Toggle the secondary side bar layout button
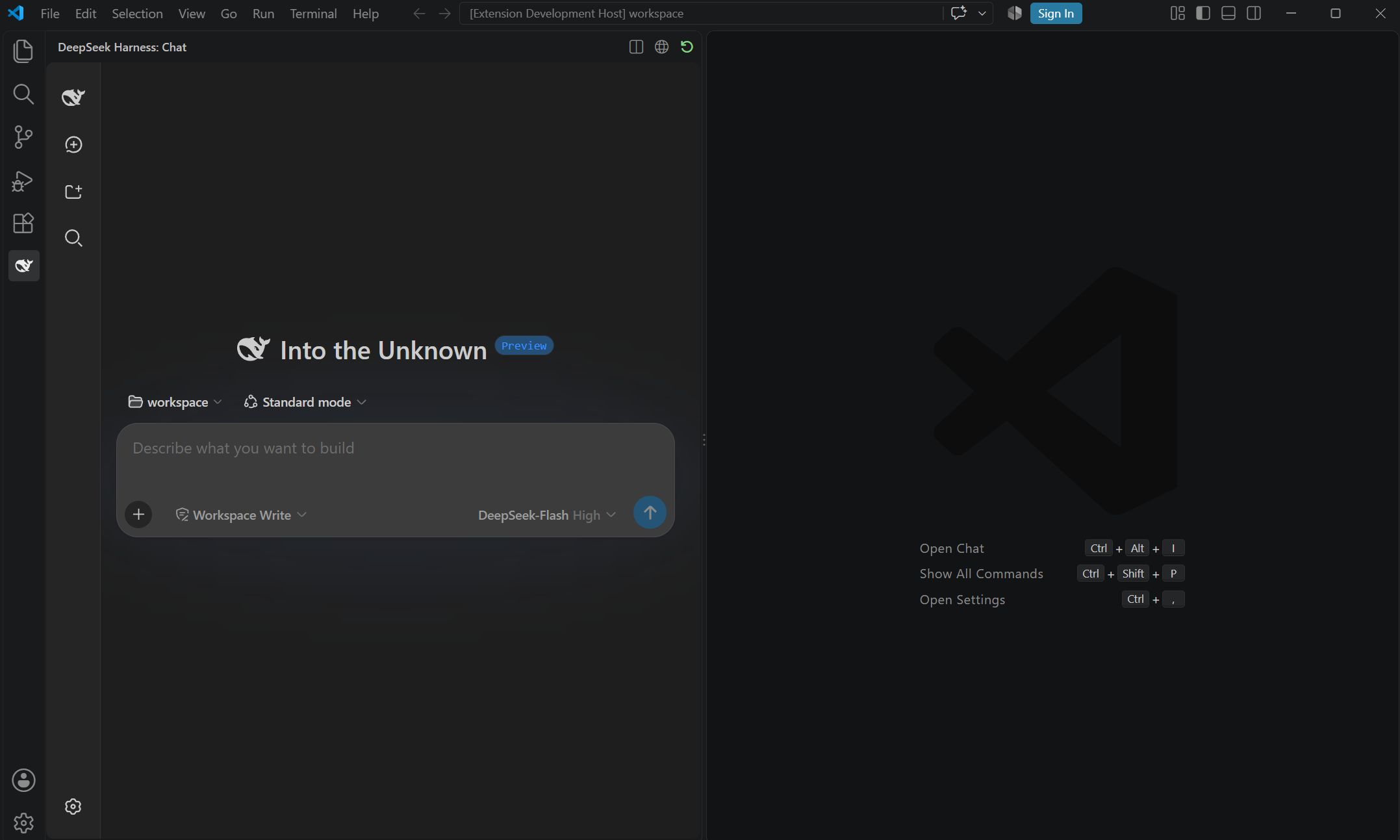 [1254, 13]
